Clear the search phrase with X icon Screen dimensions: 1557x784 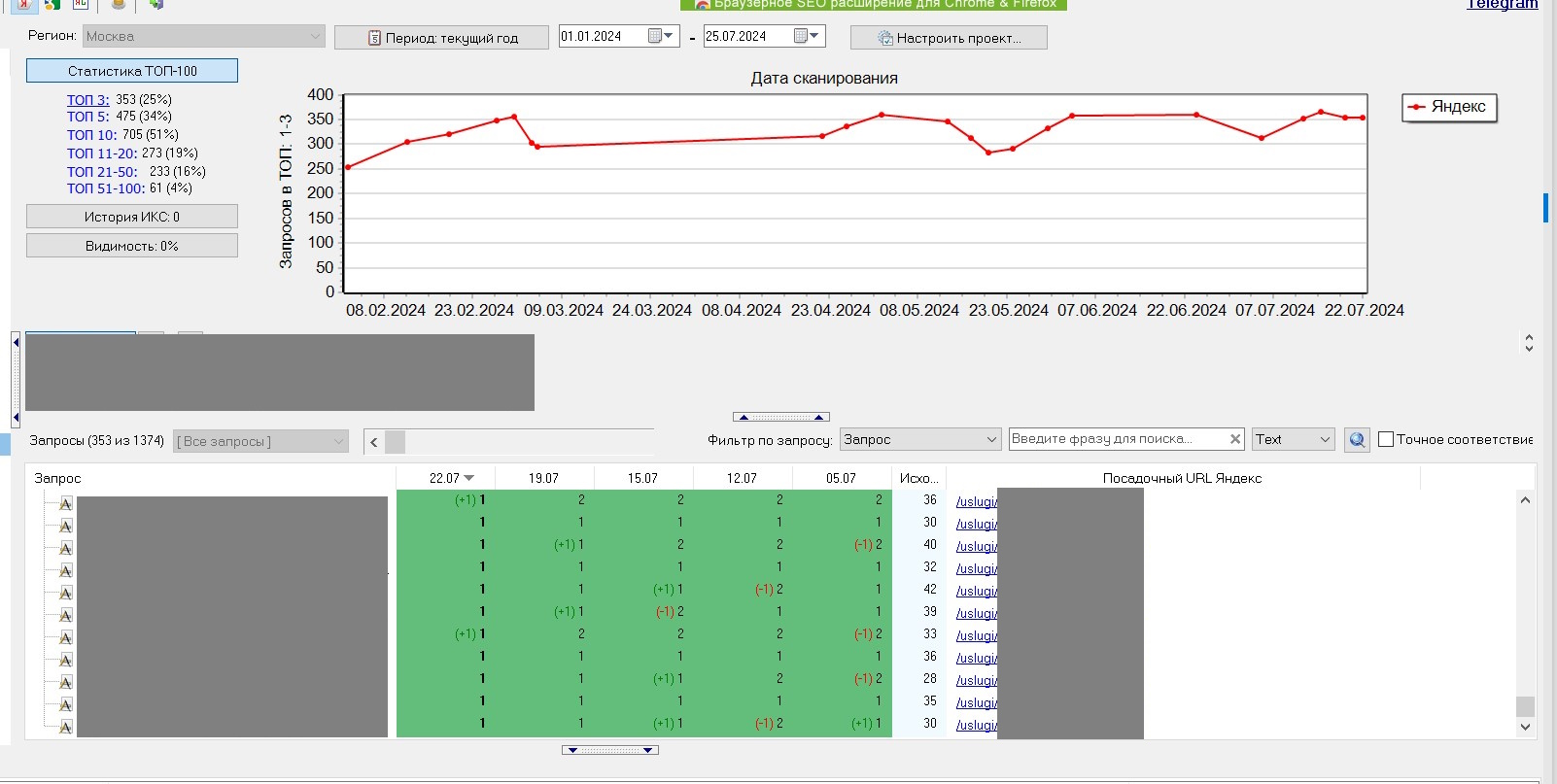click(x=1235, y=439)
